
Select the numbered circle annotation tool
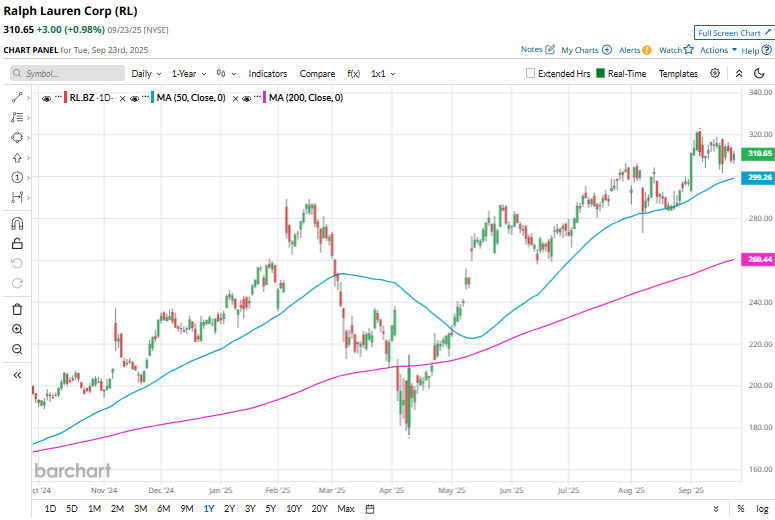pyautogui.click(x=17, y=177)
